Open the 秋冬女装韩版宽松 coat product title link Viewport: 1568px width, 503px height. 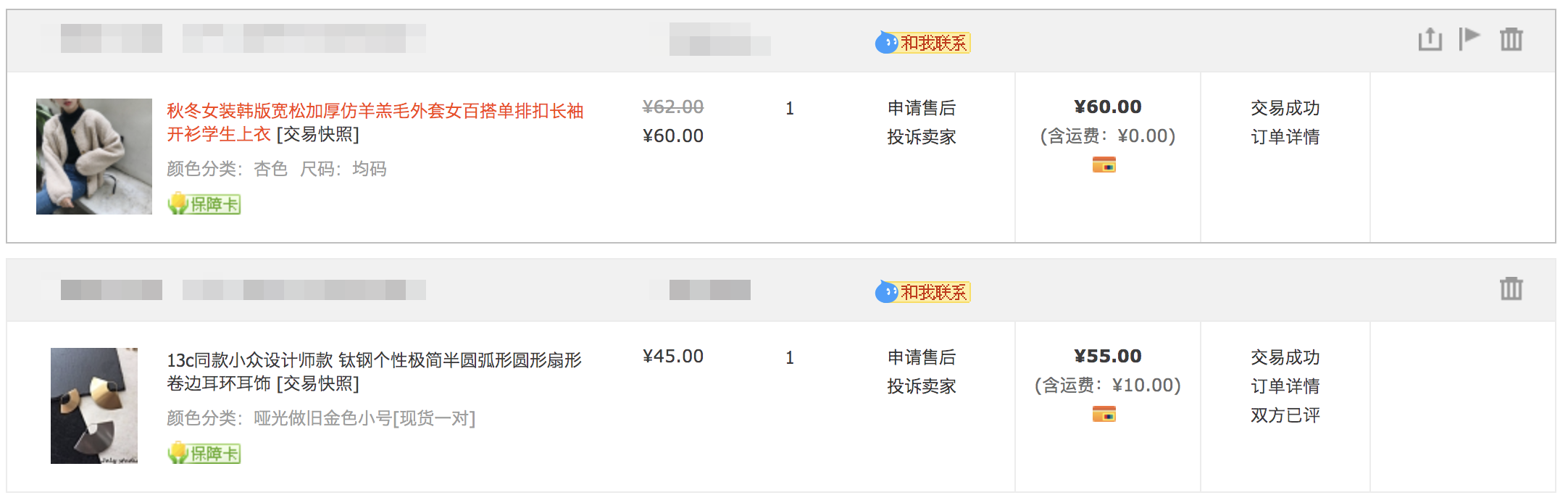tap(375, 111)
